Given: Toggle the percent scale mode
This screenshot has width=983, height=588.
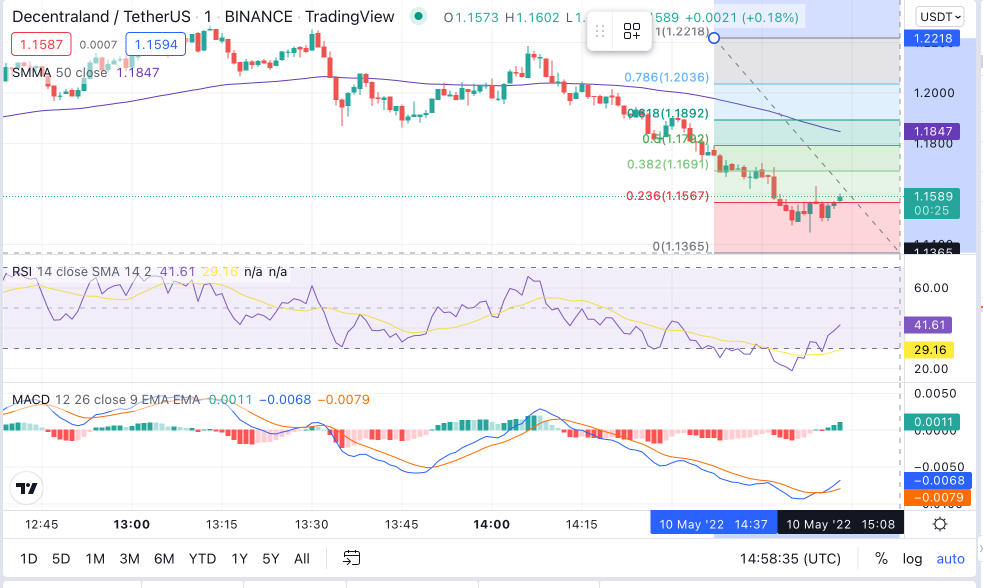Looking at the screenshot, I should coord(881,559).
